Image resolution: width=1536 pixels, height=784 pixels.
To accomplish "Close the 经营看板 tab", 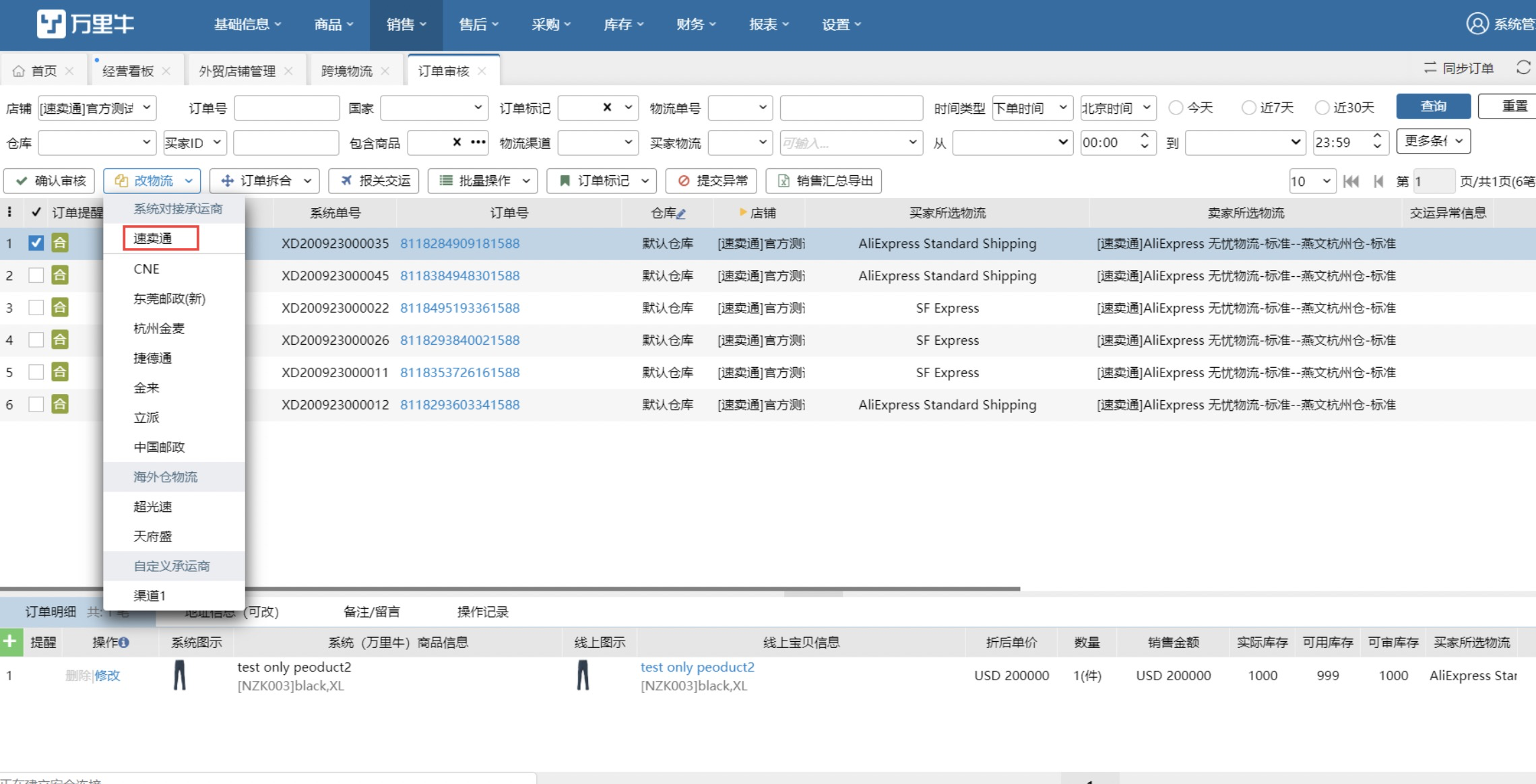I will [166, 71].
